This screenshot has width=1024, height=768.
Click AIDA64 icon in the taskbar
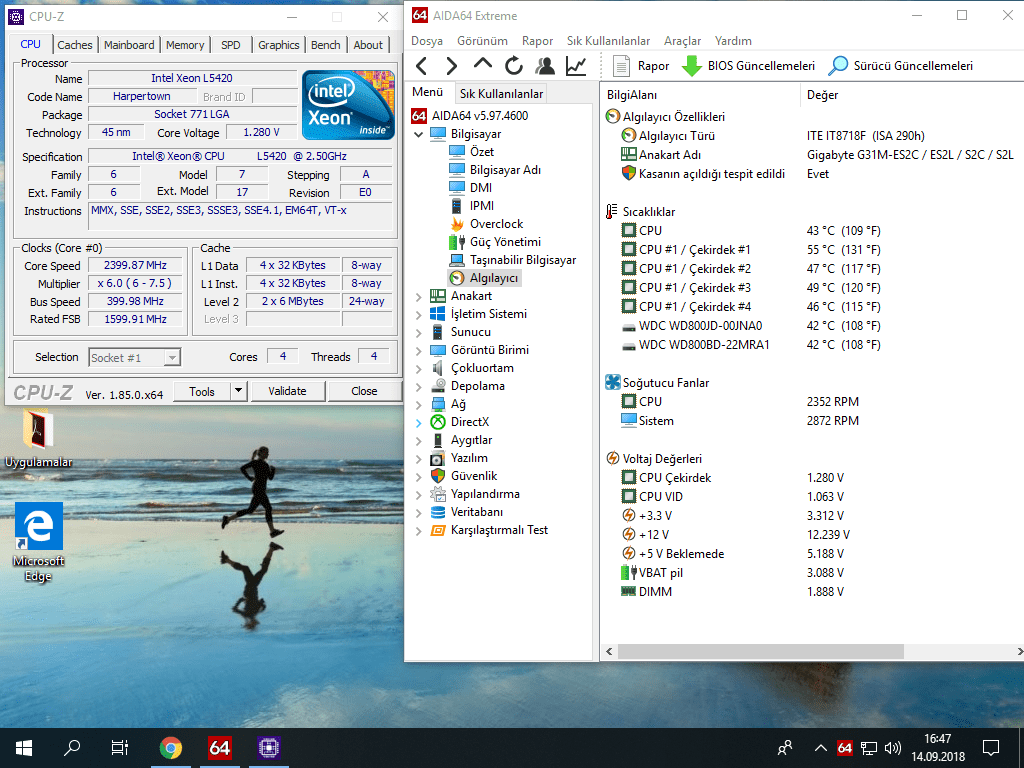[x=220, y=747]
